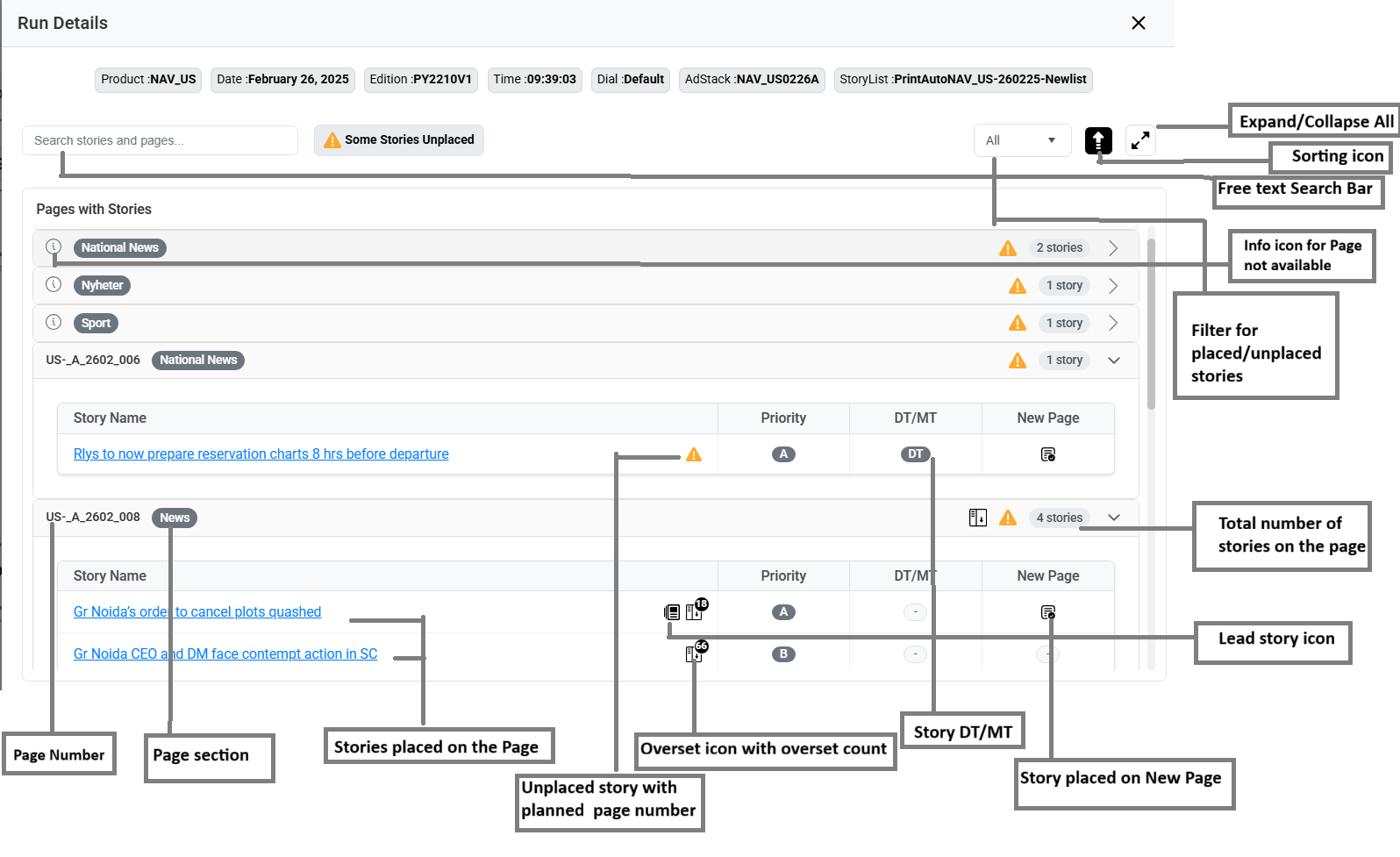Click the sorting arrow icon

(x=1098, y=140)
